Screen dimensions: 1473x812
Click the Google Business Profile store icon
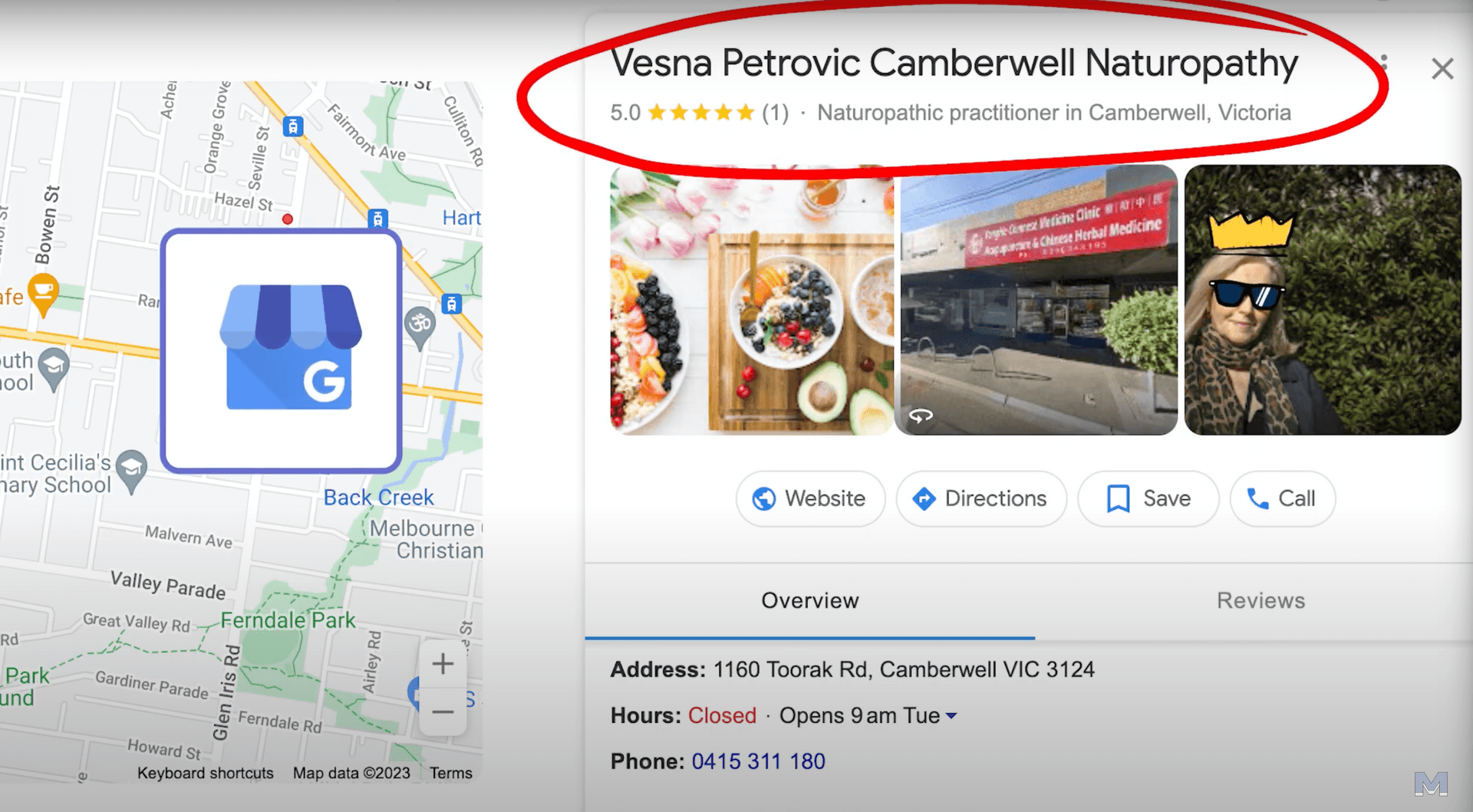click(290, 347)
